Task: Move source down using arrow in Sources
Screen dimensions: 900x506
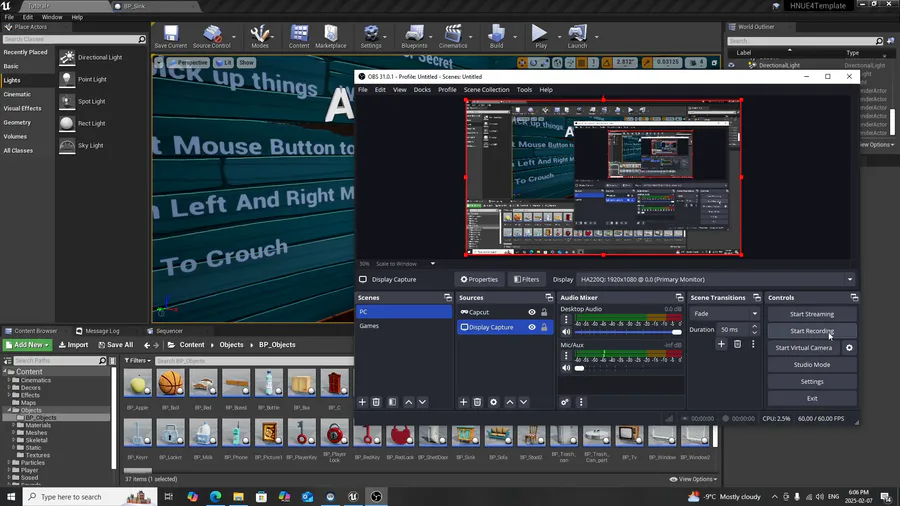Action: 523,402
